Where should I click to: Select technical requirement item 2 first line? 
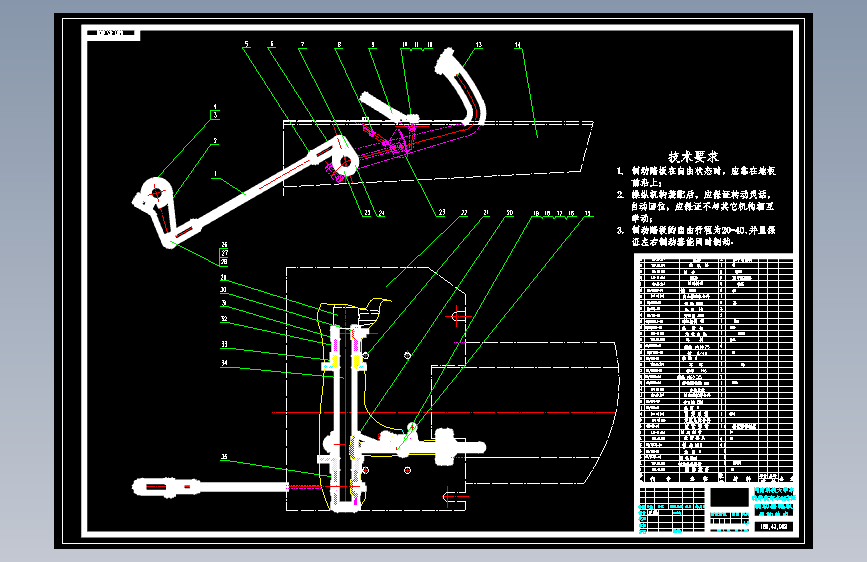(694, 195)
